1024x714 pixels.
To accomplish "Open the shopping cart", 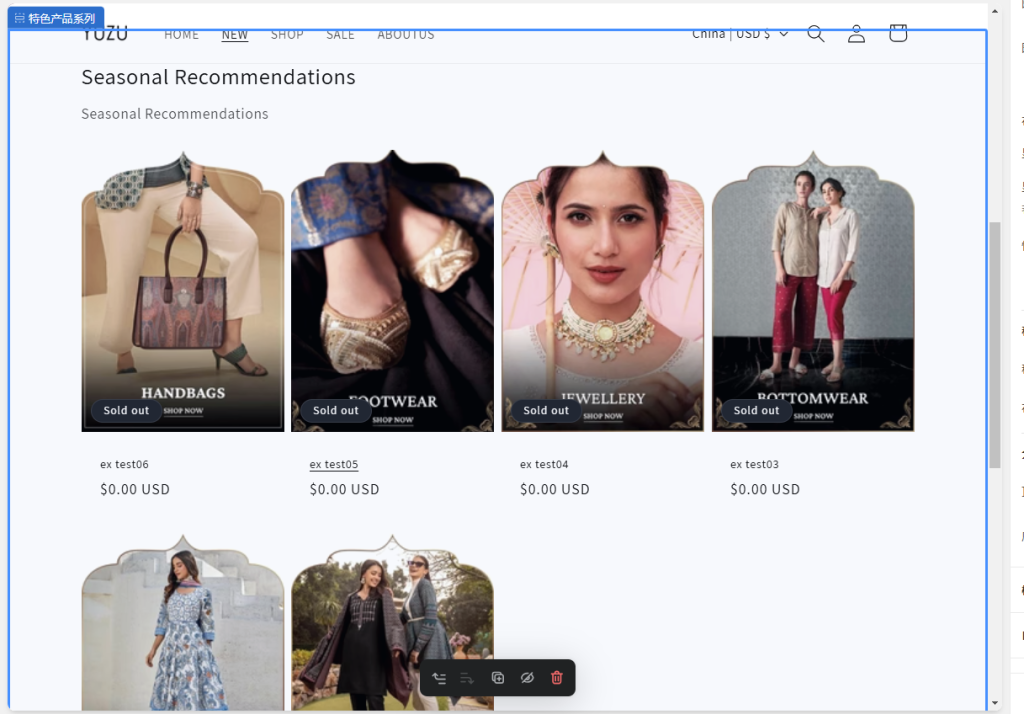I will 897,33.
